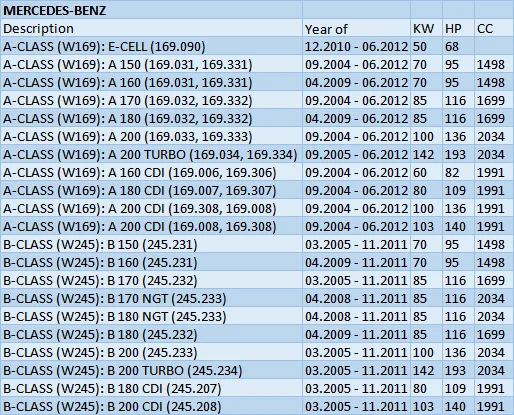Click year range of B 150 (245.231) row

click(x=356, y=244)
